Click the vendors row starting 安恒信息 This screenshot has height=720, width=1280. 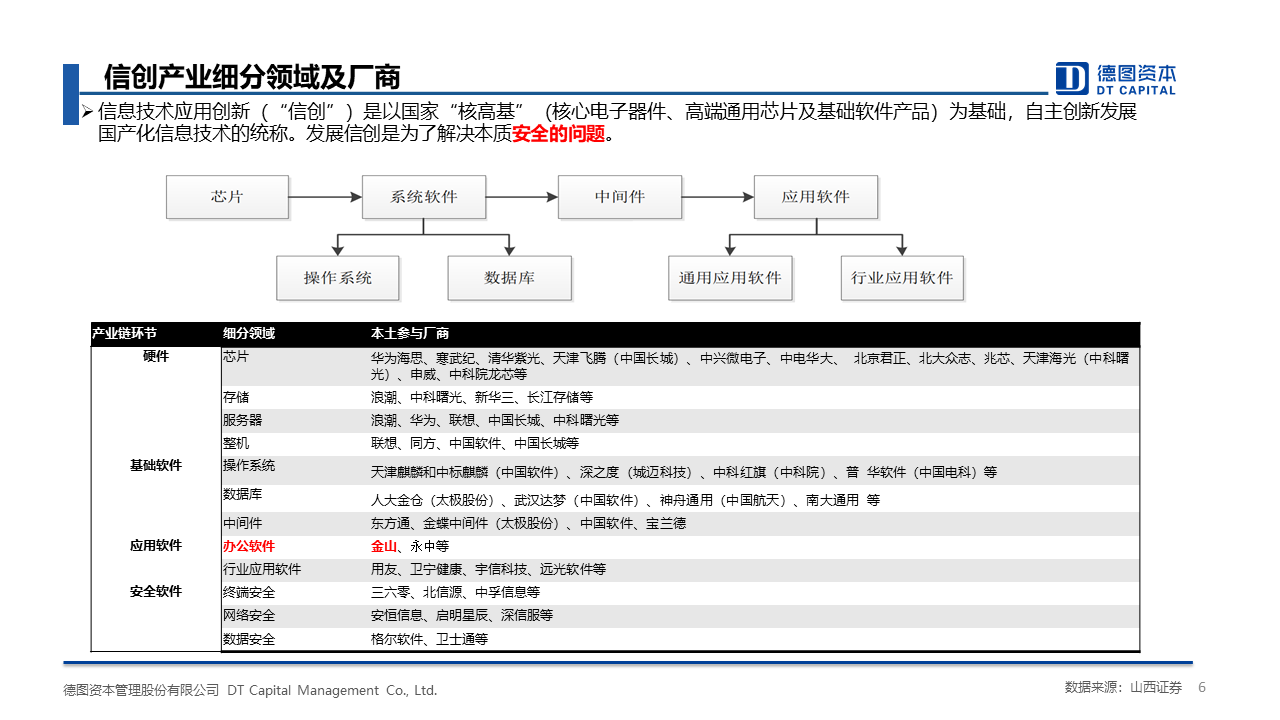(462, 615)
